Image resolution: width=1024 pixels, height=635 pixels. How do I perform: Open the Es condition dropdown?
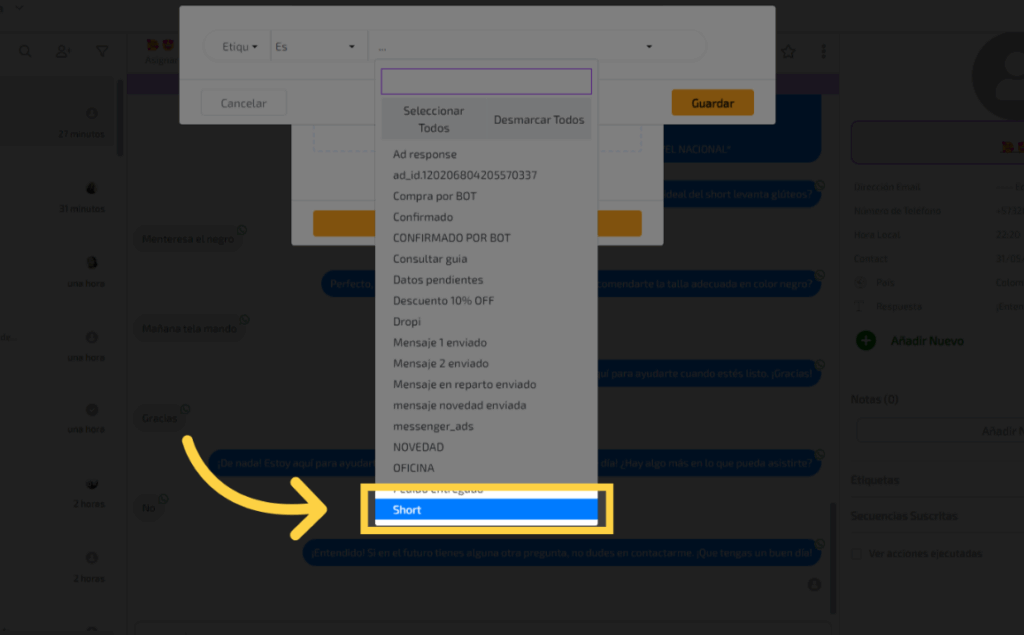[x=315, y=47]
